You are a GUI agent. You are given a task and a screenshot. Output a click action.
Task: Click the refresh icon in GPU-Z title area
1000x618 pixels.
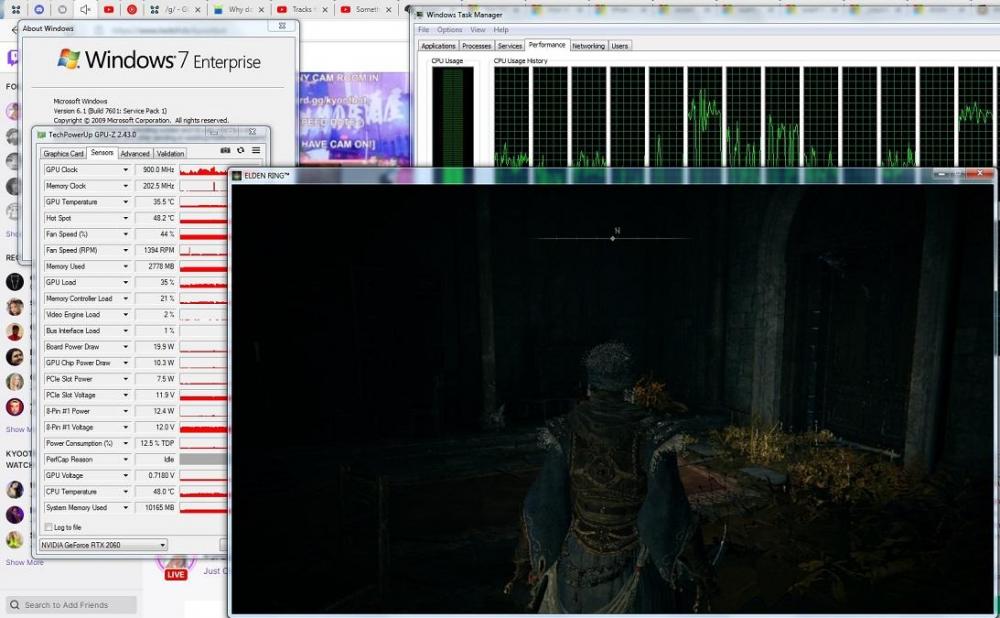pyautogui.click(x=239, y=149)
